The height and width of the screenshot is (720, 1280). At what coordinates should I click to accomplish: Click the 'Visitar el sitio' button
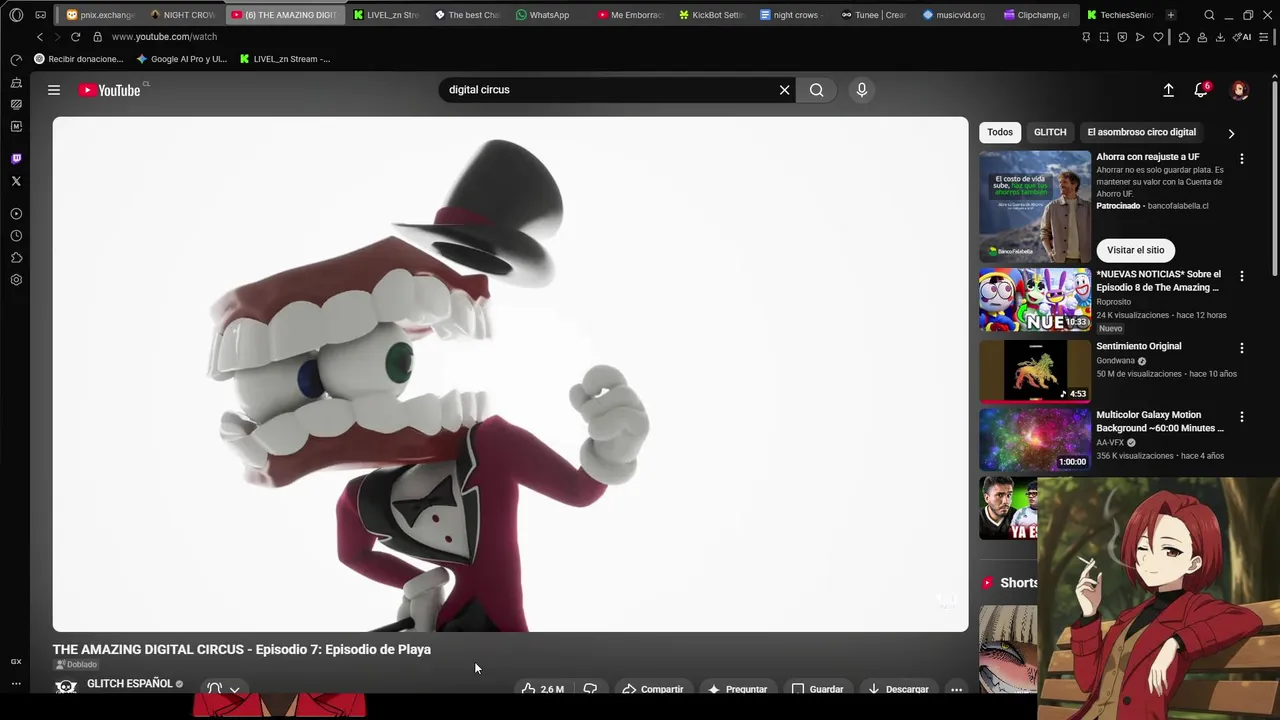(x=1136, y=250)
